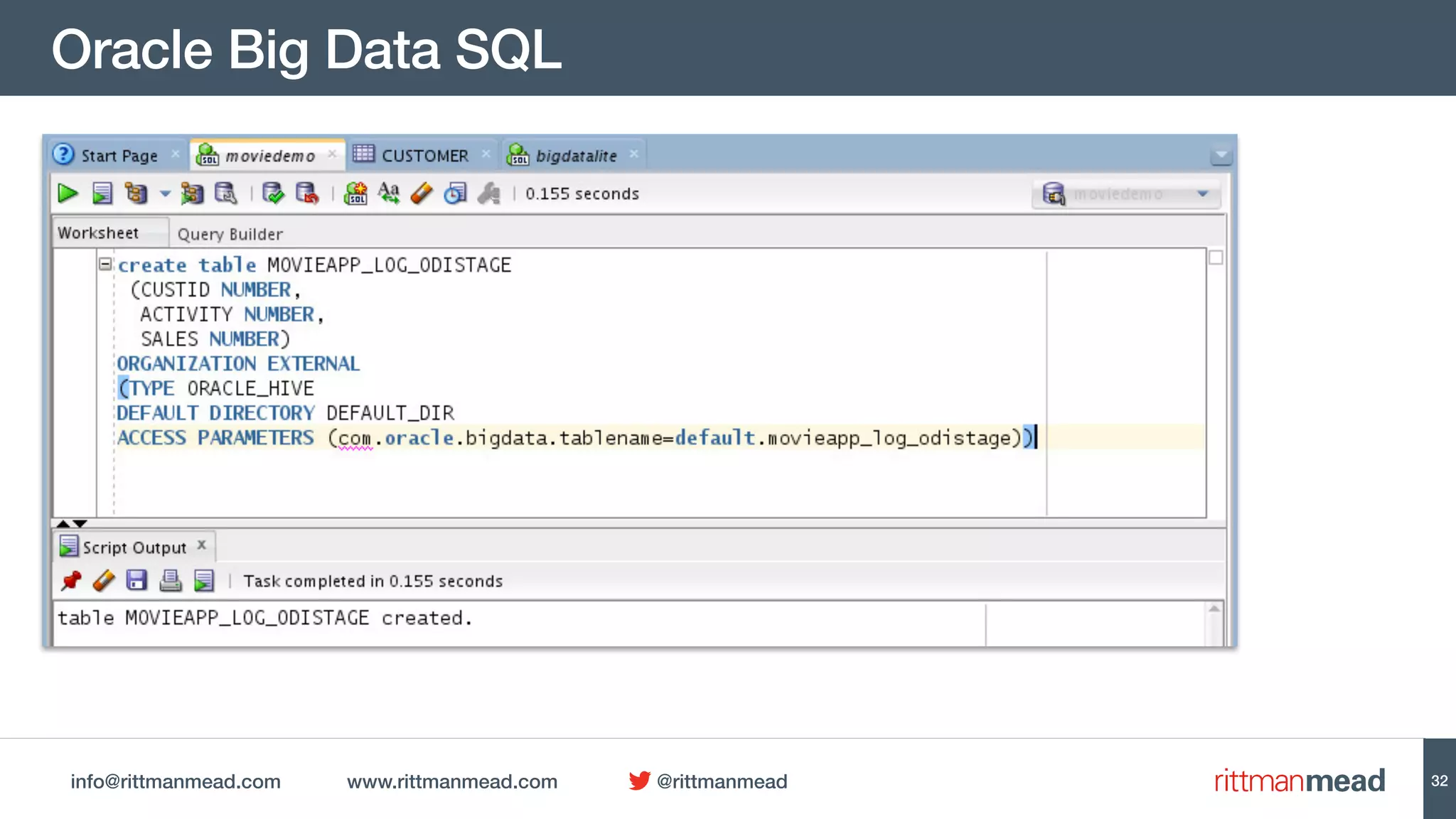Open the tab list dropdown arrow
Viewport: 1456px width, 819px height.
point(1221,154)
